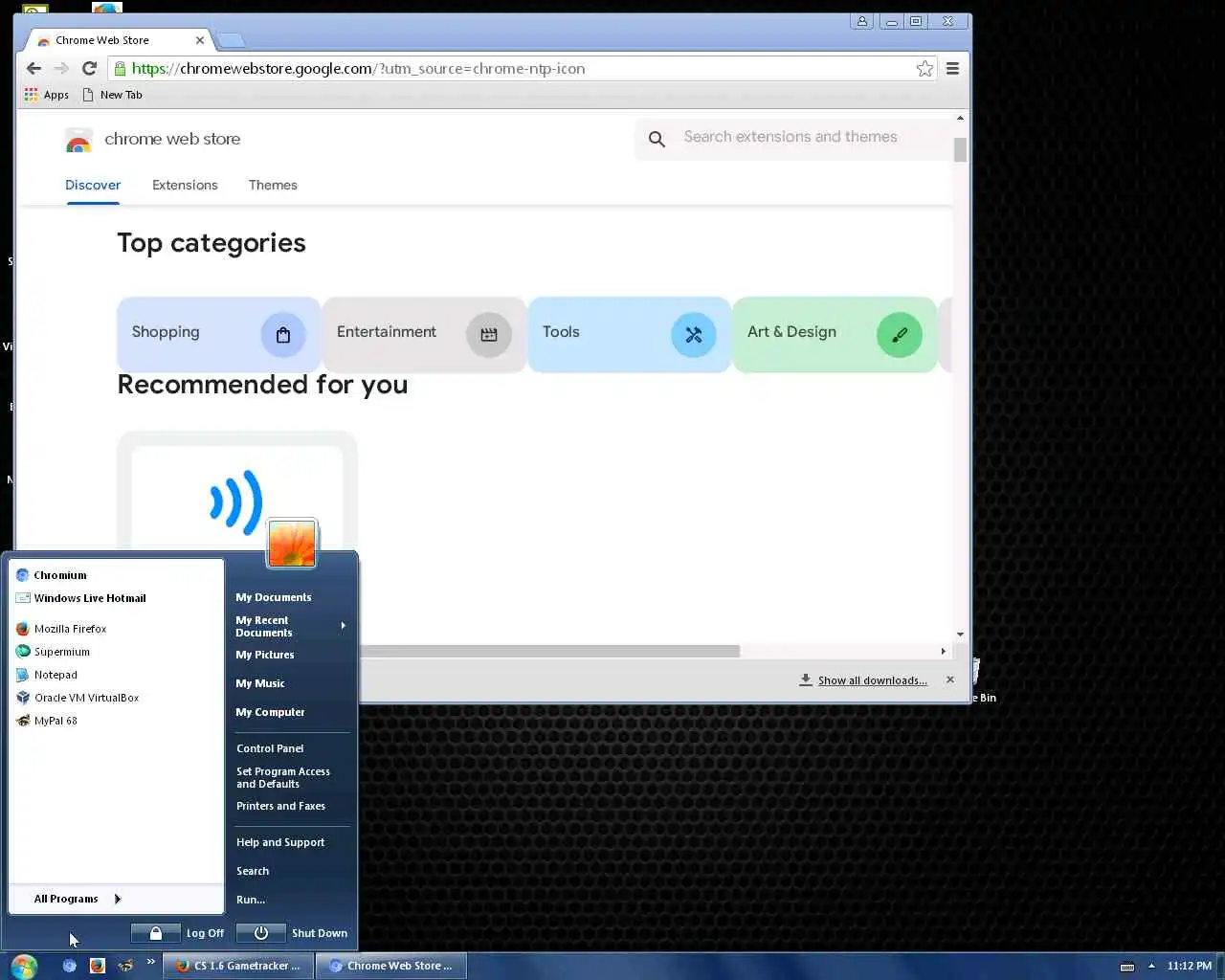1225x980 pixels.
Task: Show hidden system tray icons
Action: [x=1151, y=966]
